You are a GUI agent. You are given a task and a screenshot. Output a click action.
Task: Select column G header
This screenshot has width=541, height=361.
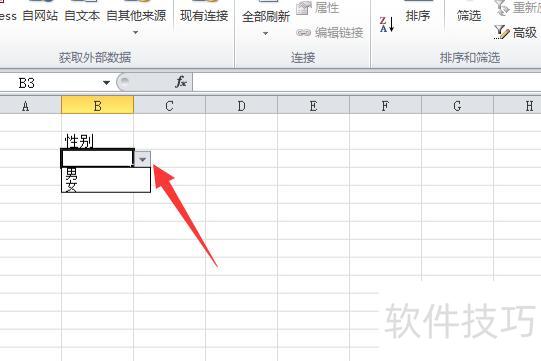click(x=457, y=106)
